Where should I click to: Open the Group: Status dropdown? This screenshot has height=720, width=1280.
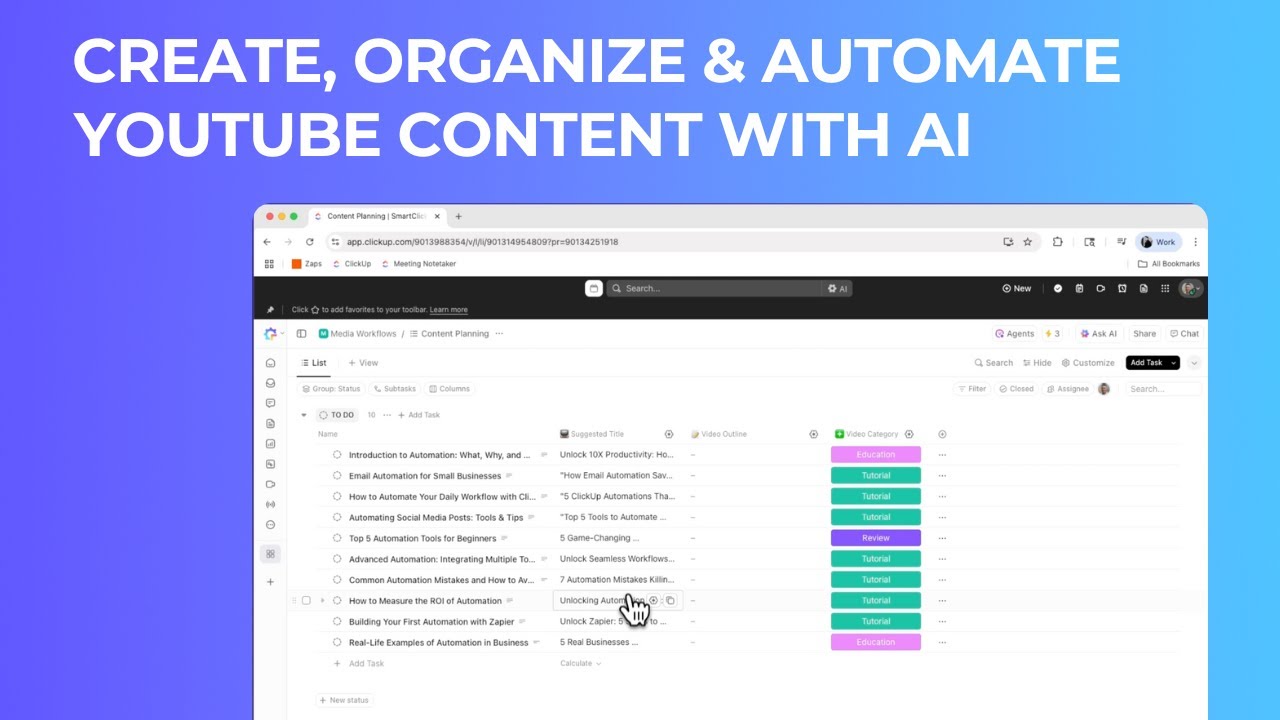[x=331, y=389]
